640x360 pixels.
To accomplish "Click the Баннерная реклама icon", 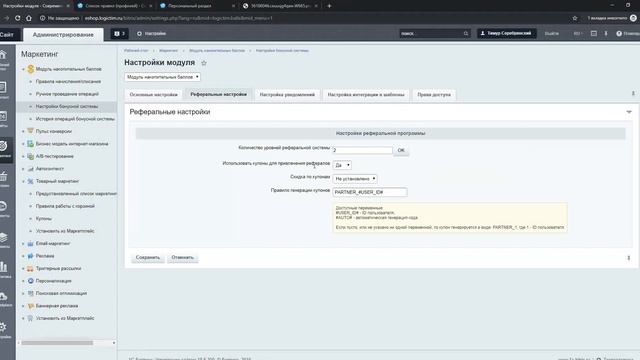I will pyautogui.click(x=30, y=306).
